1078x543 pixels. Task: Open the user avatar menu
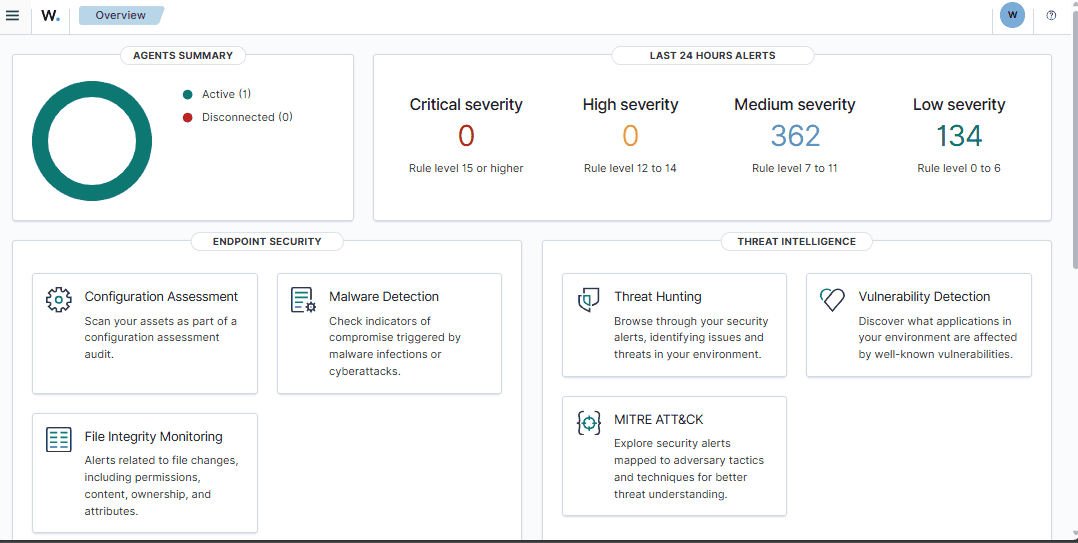(1012, 16)
